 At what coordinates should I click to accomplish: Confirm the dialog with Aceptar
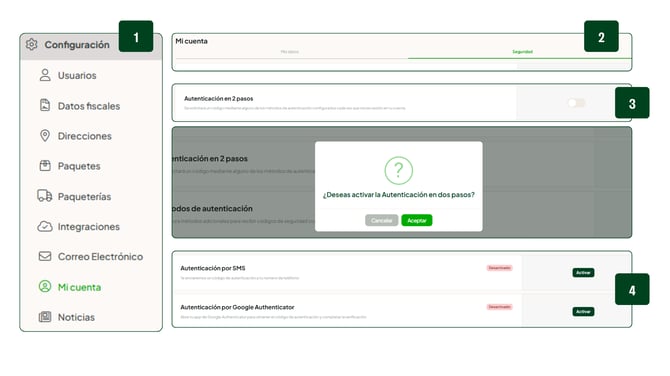(417, 220)
